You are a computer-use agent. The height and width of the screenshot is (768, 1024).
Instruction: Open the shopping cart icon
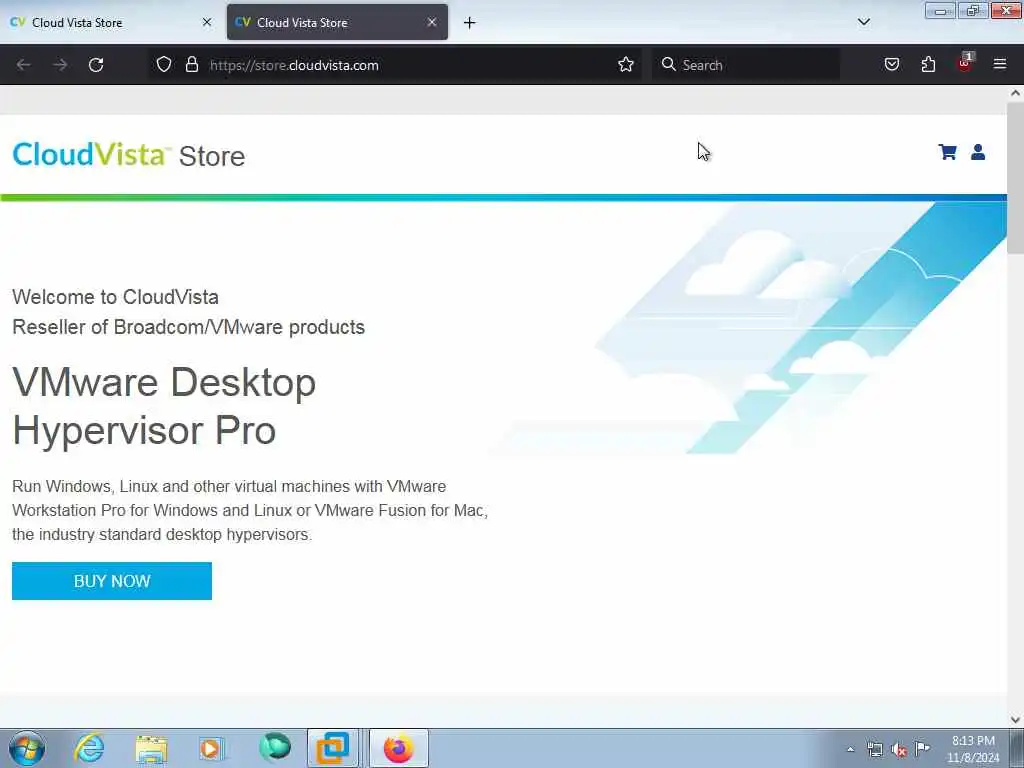[947, 152]
